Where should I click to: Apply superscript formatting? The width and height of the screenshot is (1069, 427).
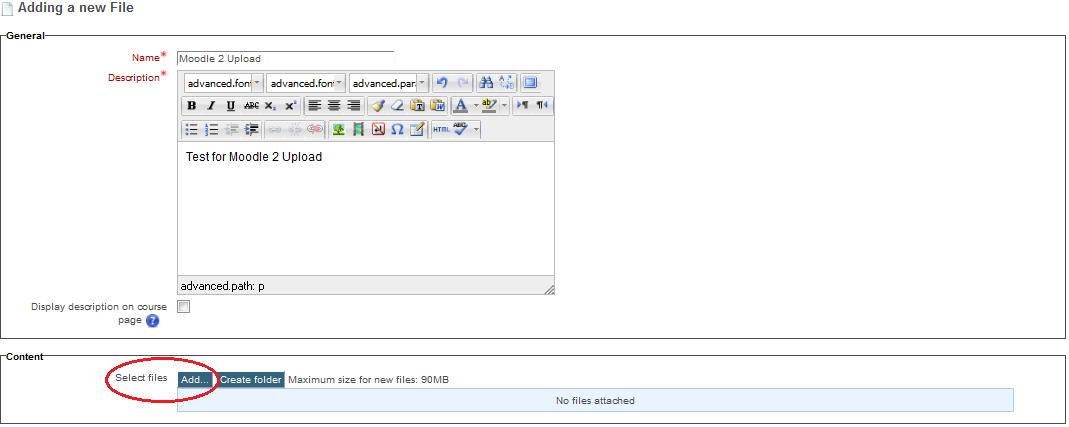[290, 106]
